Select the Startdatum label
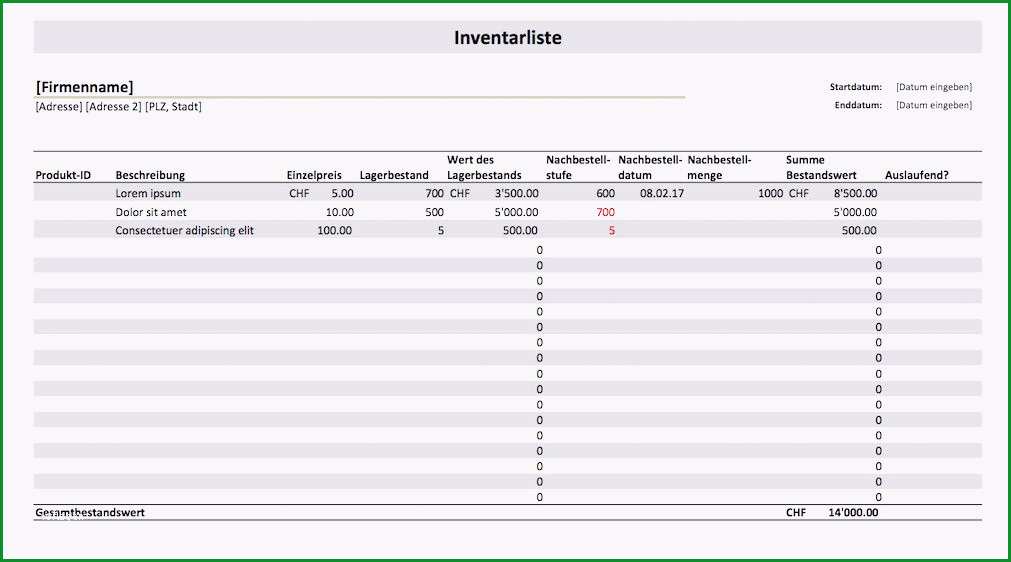1011x562 pixels. tap(856, 87)
